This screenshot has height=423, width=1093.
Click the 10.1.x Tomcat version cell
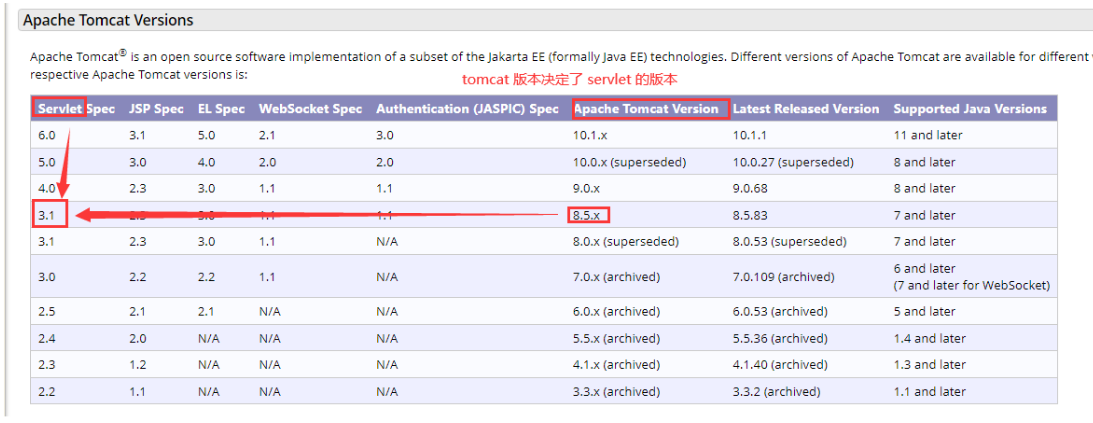[592, 135]
